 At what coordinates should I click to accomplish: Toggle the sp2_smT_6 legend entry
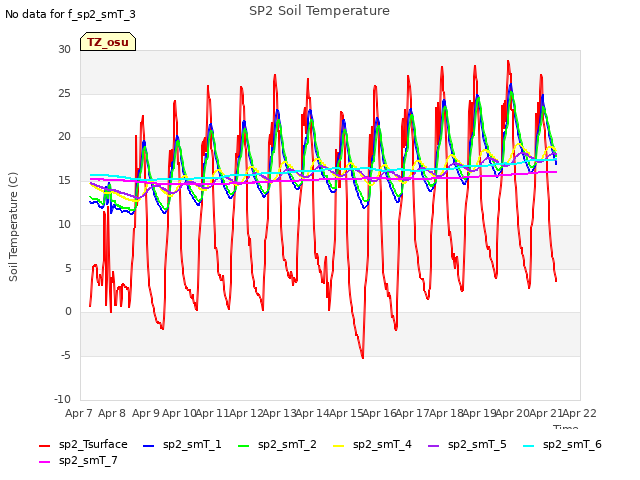click(x=562, y=444)
